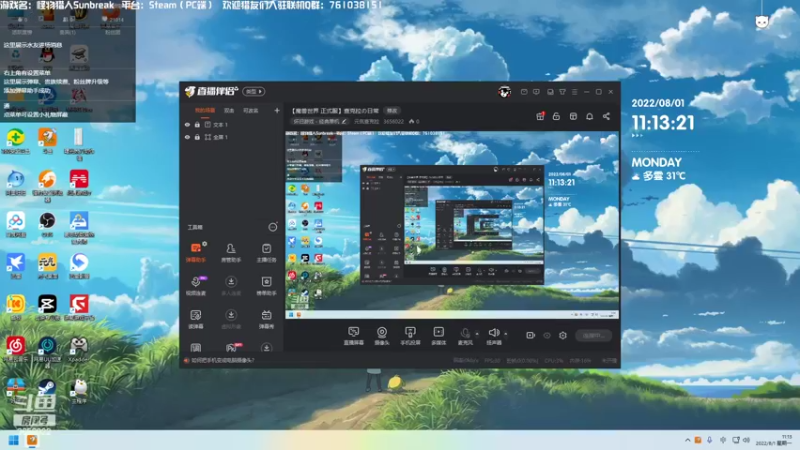Toggle the lock on the 全屏 1 source
Image resolution: width=800 pixels, height=450 pixels.
(197, 137)
